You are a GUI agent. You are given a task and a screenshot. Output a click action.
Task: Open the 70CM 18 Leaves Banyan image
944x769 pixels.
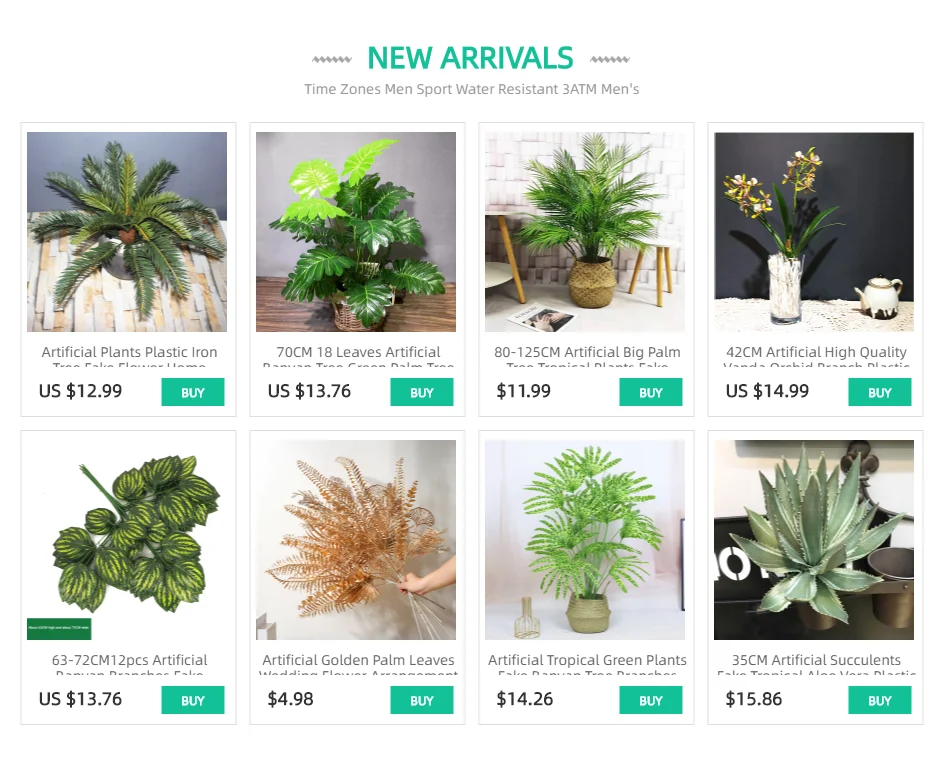356,232
